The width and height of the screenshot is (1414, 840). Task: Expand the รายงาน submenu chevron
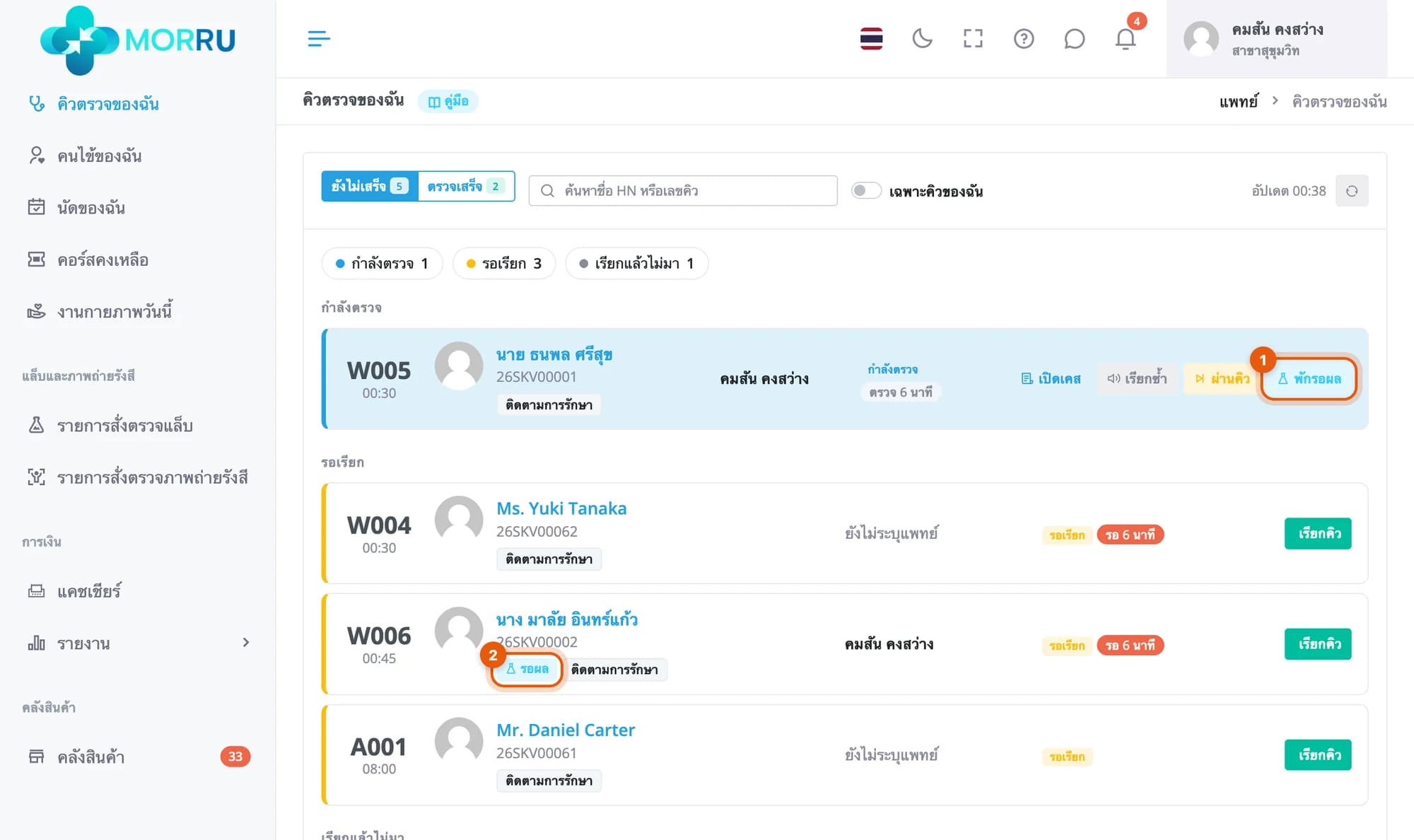[x=246, y=643]
